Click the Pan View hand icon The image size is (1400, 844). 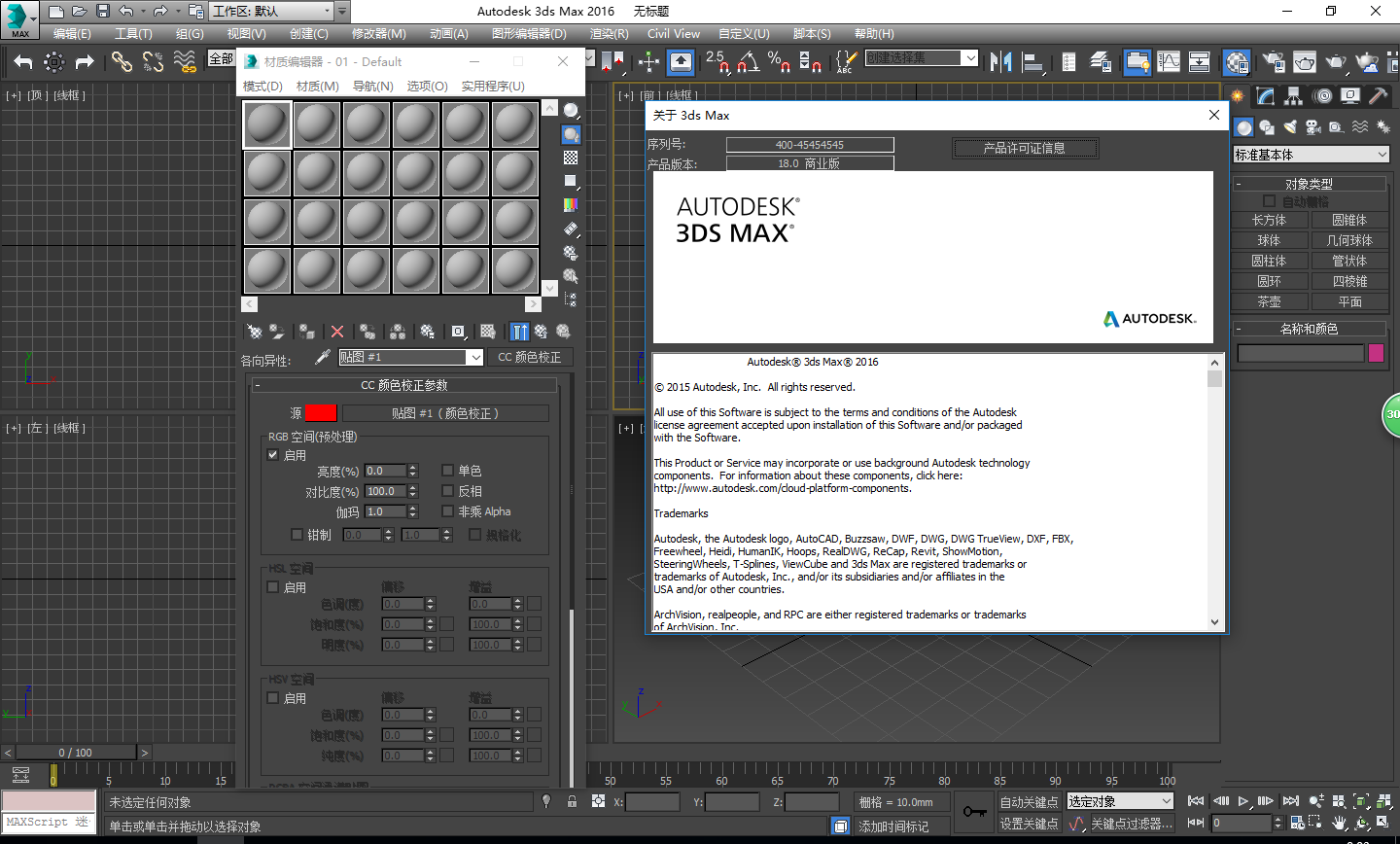tap(1339, 823)
